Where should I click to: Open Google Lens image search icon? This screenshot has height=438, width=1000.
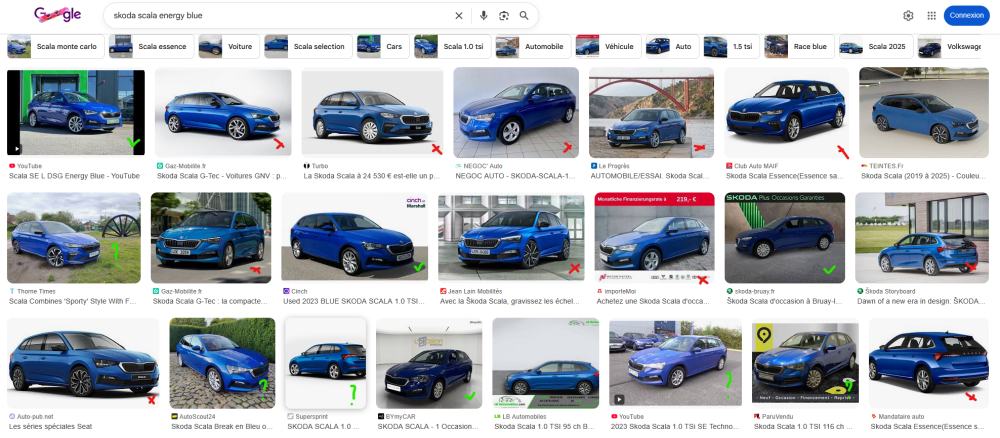coord(504,16)
